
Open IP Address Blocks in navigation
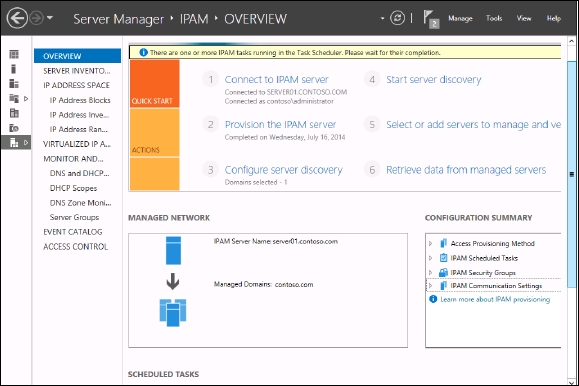80,100
